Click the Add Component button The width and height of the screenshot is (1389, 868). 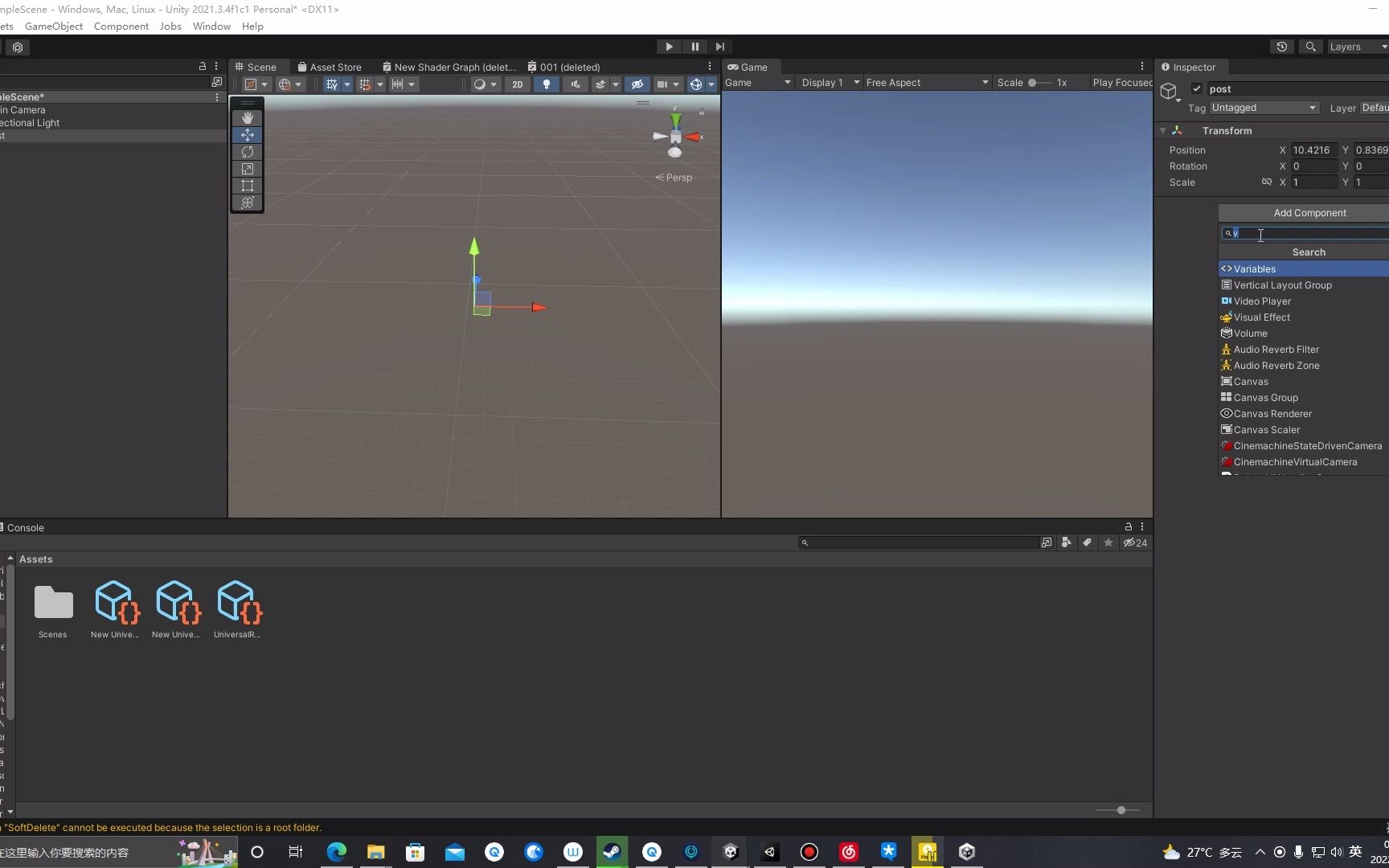pos(1309,212)
